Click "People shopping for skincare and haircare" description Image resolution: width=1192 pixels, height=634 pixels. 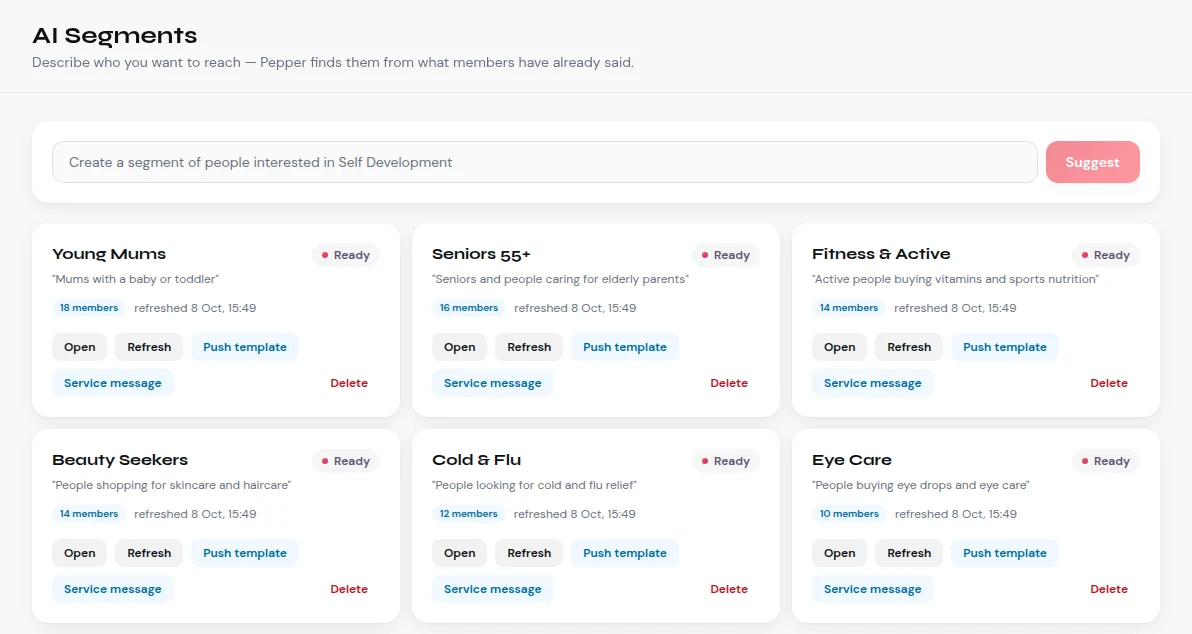click(x=172, y=485)
